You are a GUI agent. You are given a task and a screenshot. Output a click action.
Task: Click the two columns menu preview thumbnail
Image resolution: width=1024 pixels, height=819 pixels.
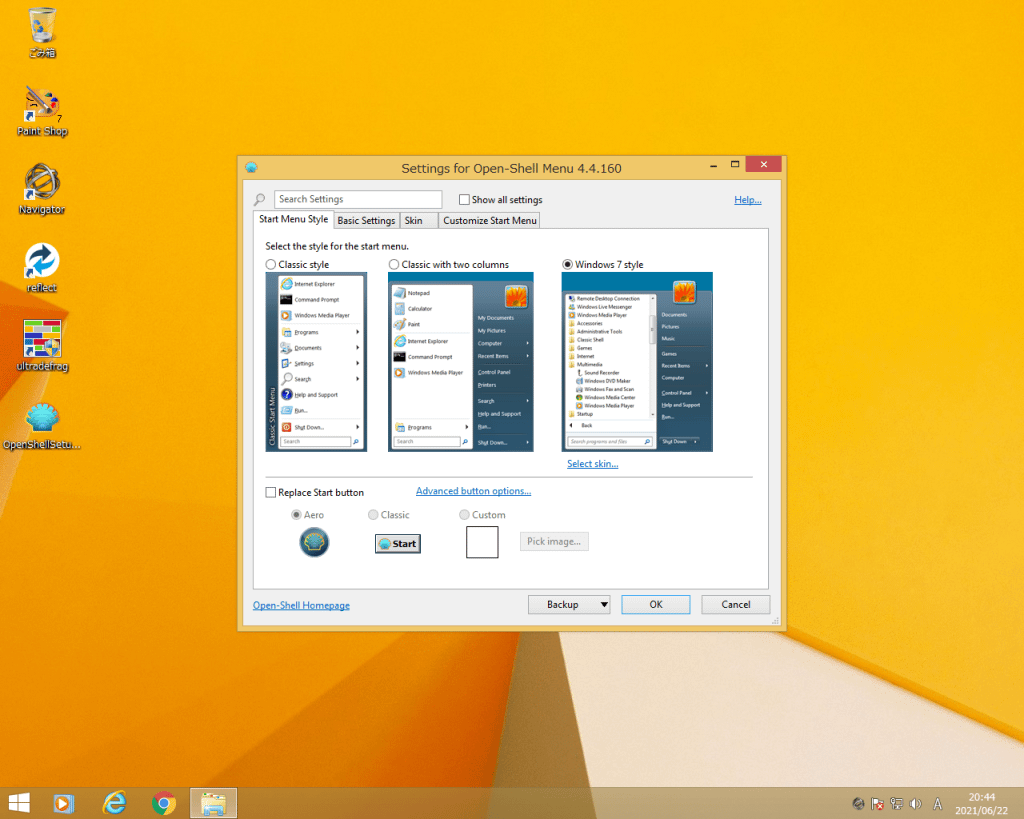[460, 362]
